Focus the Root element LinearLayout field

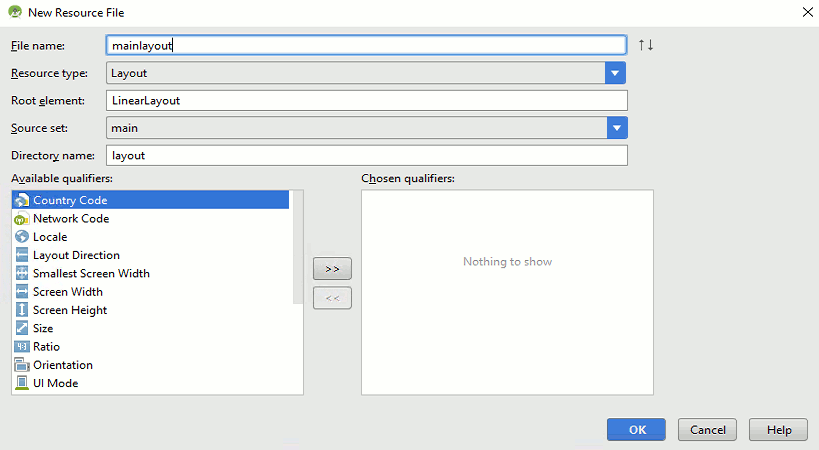[x=367, y=101]
